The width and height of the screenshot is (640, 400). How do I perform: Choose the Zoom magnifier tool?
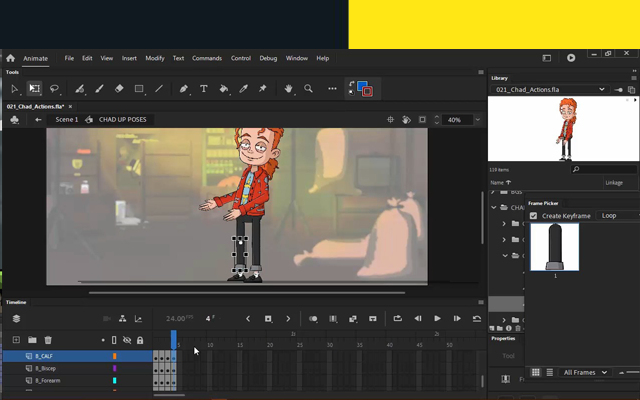tap(308, 89)
